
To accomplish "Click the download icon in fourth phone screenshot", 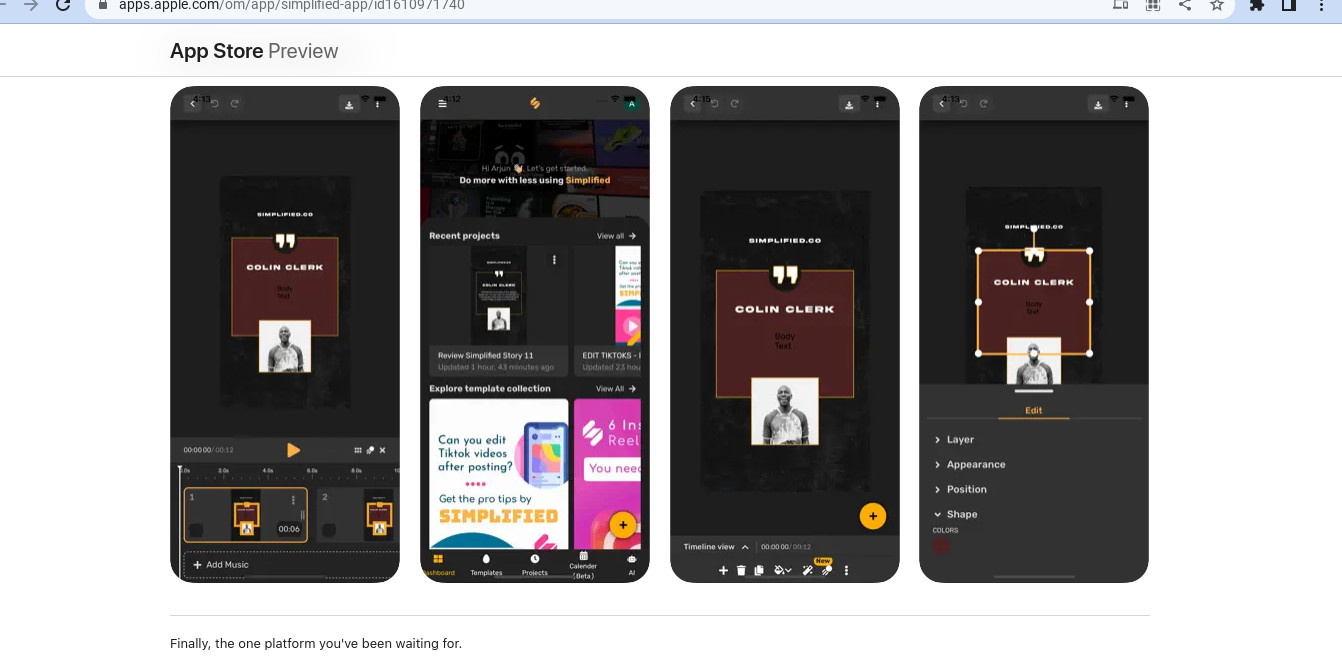I will pos(1098,104).
